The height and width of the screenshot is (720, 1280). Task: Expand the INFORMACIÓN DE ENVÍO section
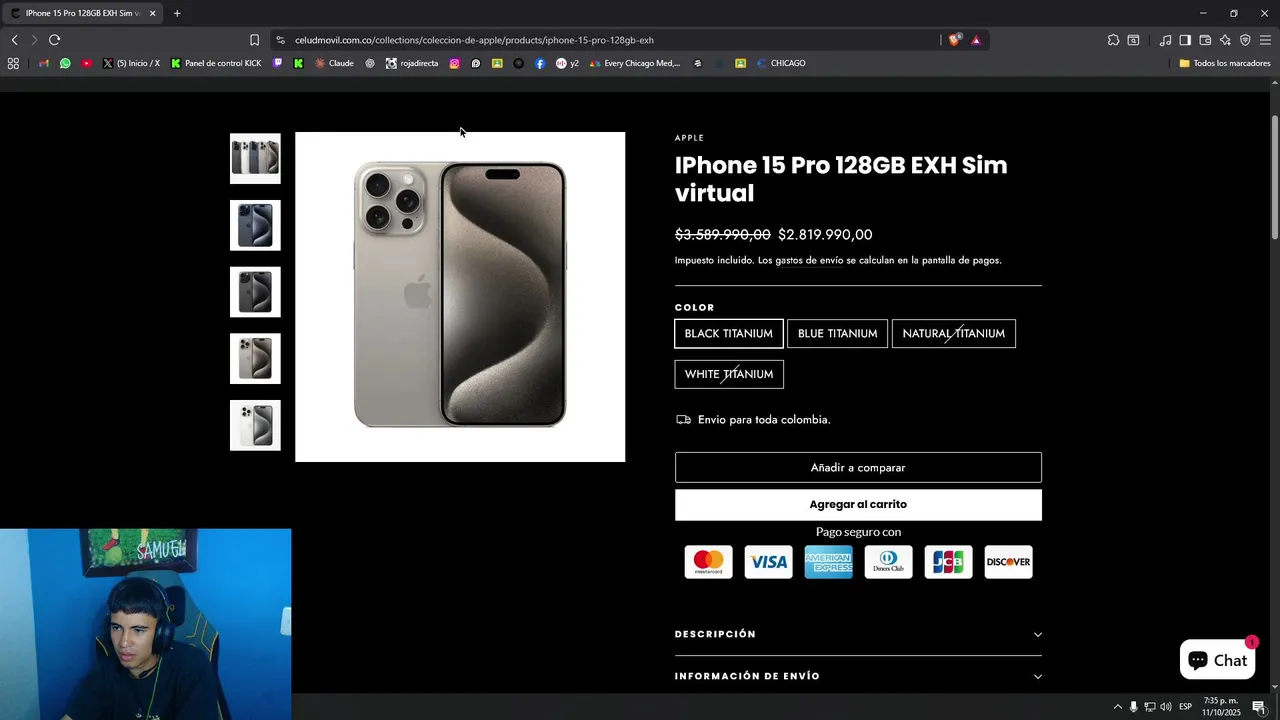point(858,676)
